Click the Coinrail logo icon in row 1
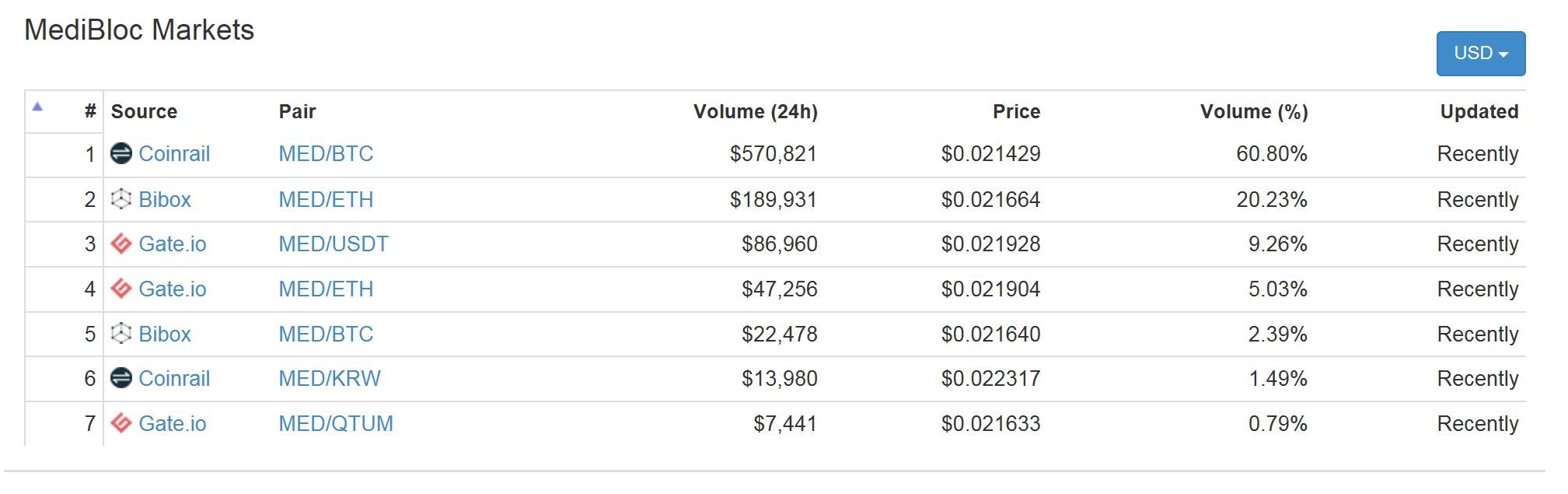This screenshot has width=1568, height=494. click(x=121, y=154)
